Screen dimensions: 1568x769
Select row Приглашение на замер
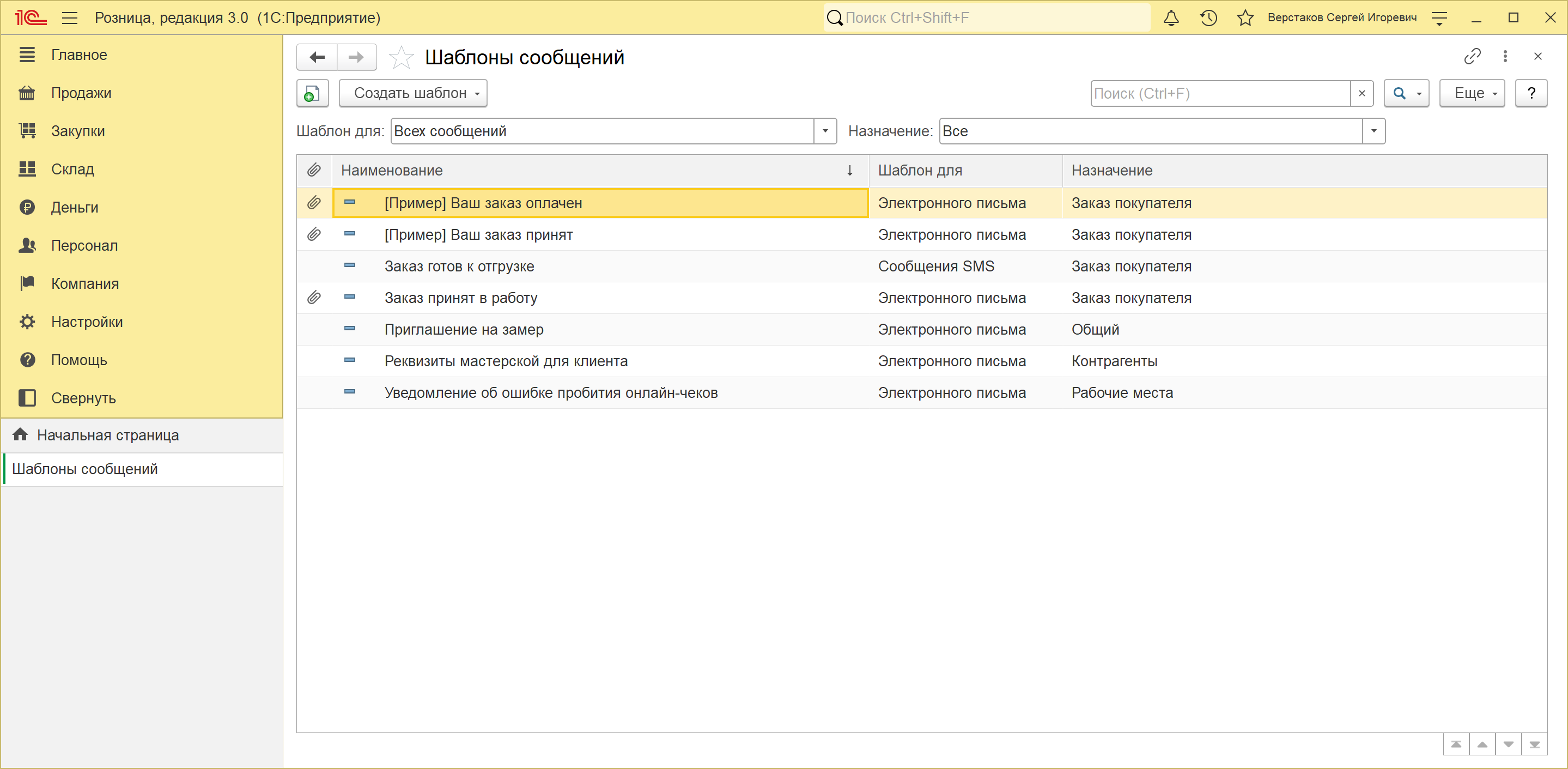tap(921, 329)
